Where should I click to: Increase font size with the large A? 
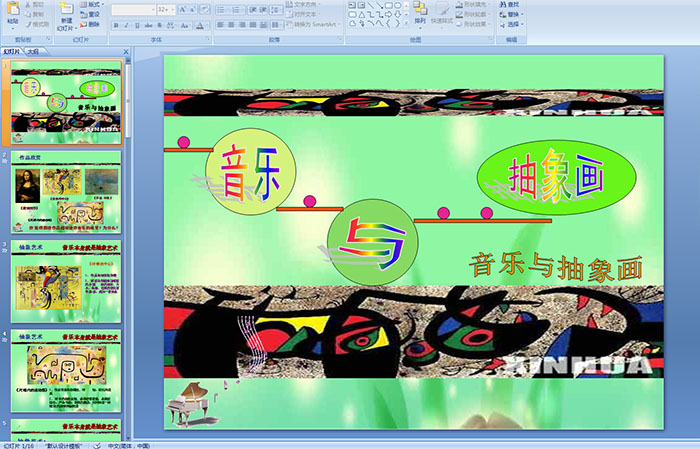(183, 9)
